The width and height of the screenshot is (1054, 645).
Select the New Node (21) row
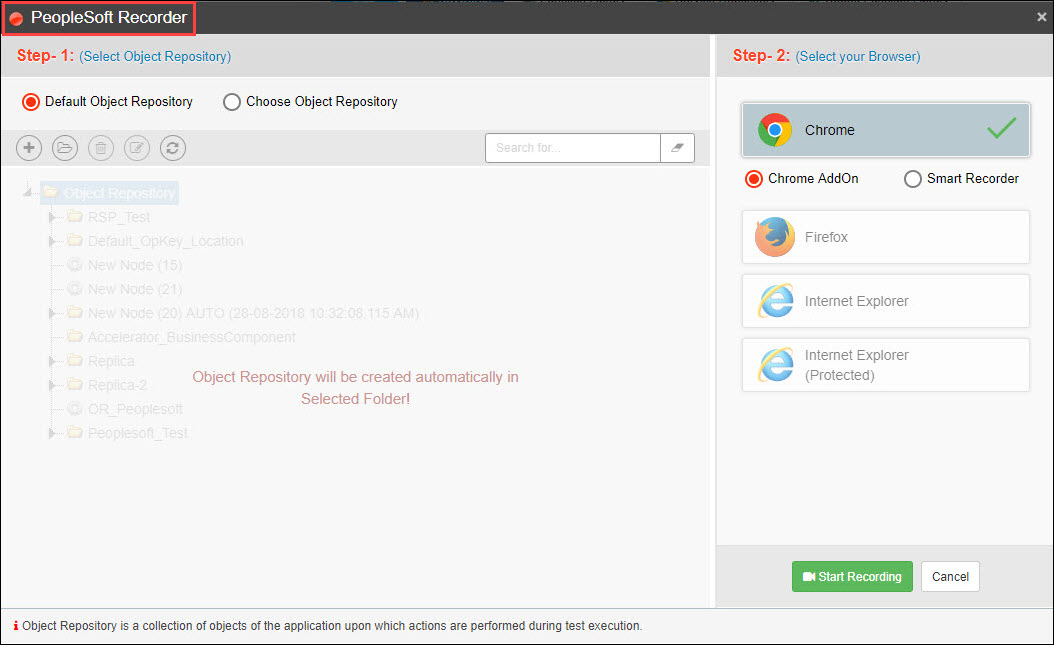pyautogui.click(x=125, y=290)
